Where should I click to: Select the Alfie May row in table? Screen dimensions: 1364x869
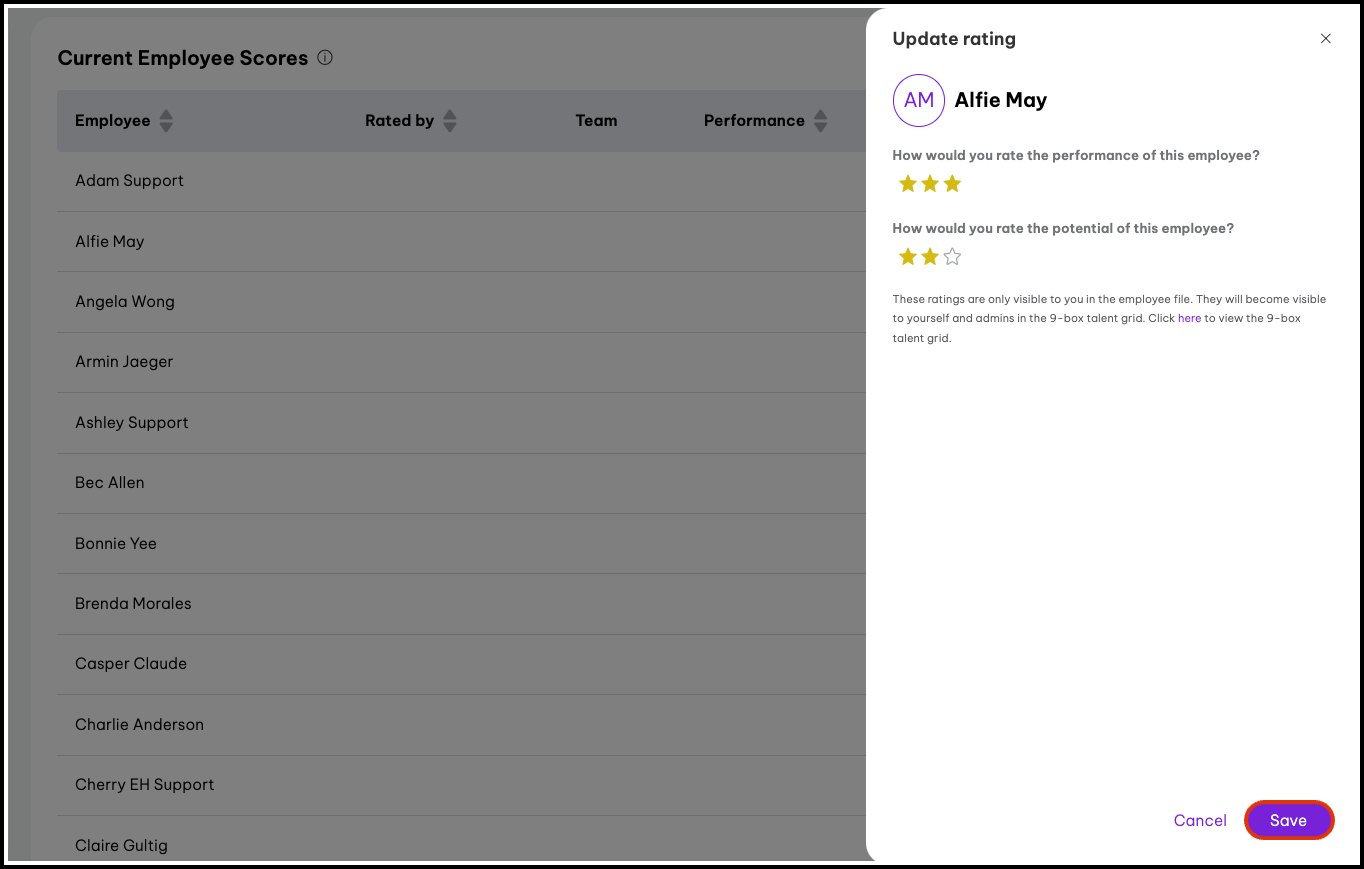pyautogui.click(x=110, y=242)
